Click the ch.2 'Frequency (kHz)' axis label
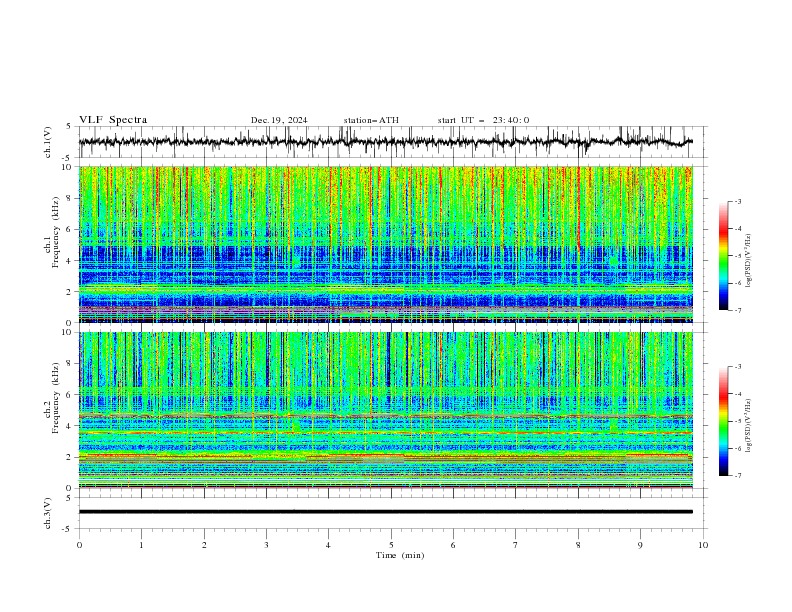The image size is (792, 612). pyautogui.click(x=56, y=398)
